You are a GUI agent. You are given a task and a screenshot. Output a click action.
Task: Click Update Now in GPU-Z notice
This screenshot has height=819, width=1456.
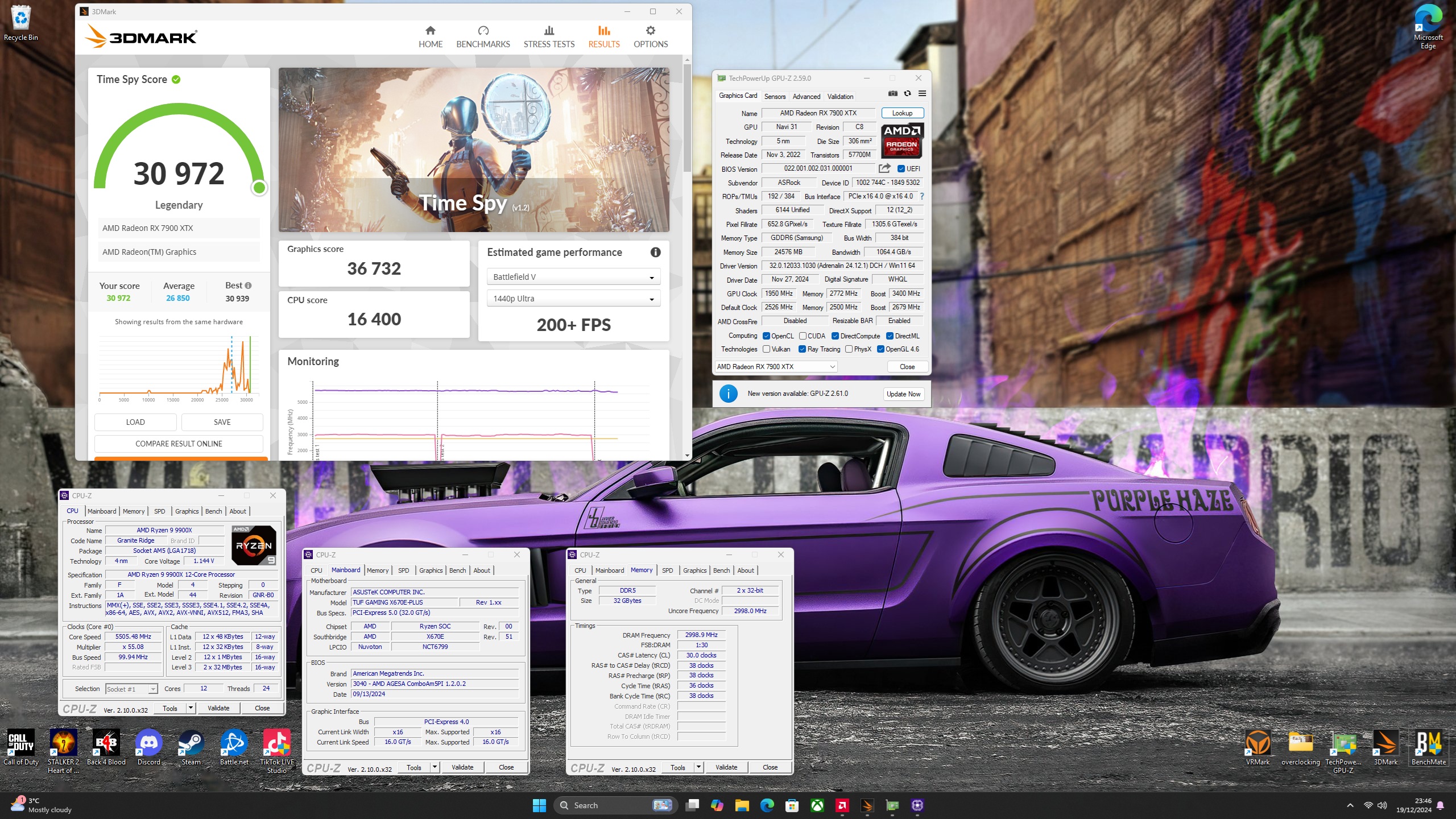(904, 394)
